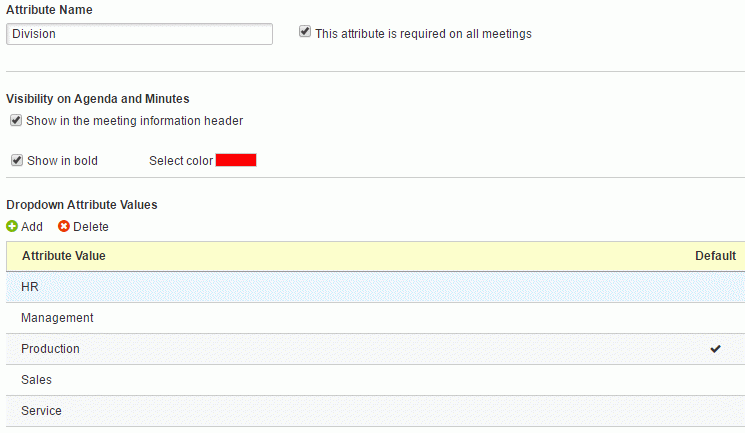Select the Service attribute value row

click(x=375, y=411)
